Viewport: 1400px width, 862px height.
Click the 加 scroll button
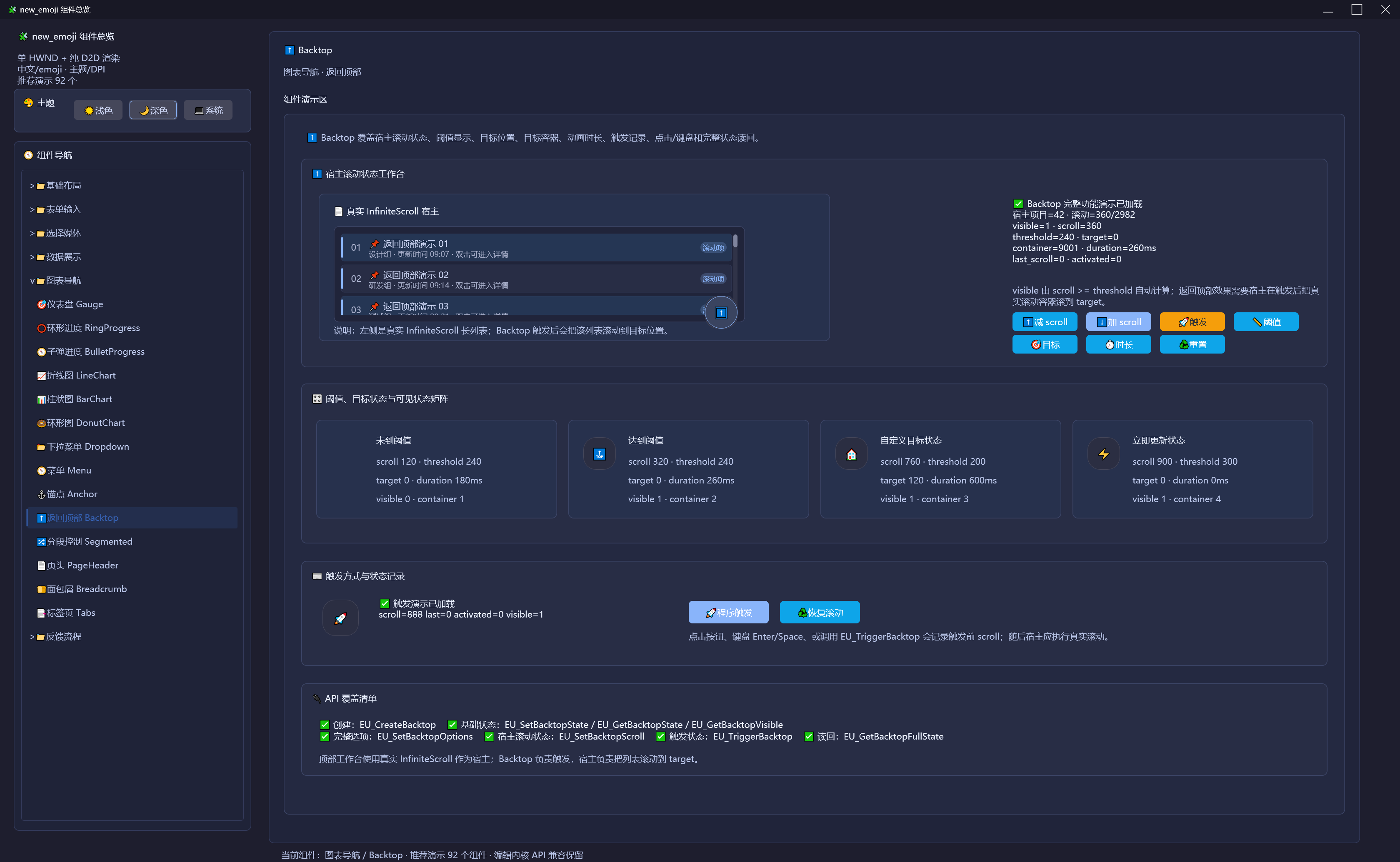click(x=1118, y=322)
